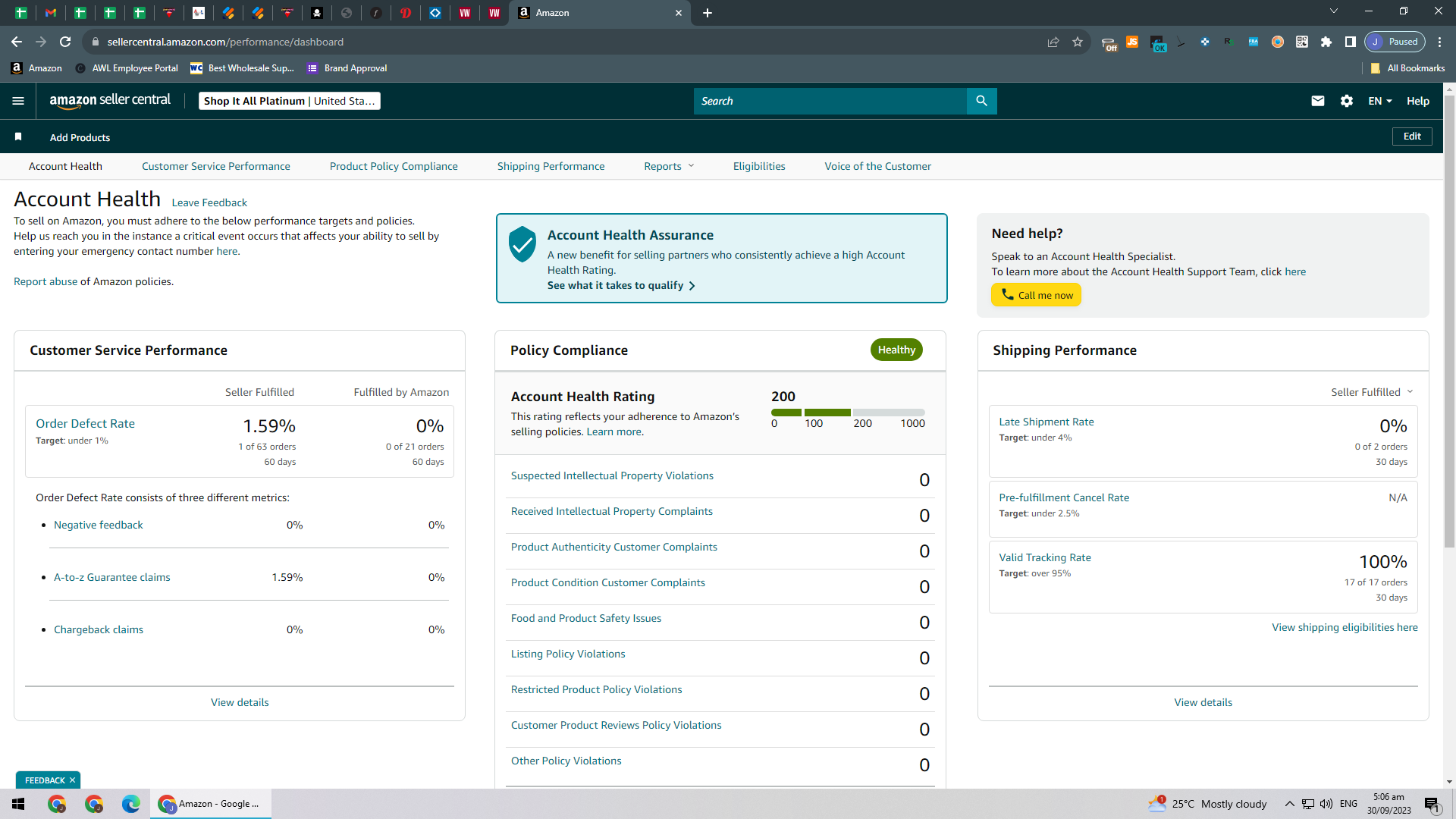Viewport: 1456px width, 819px height.
Task: Open the Help link in header
Action: click(x=1418, y=101)
